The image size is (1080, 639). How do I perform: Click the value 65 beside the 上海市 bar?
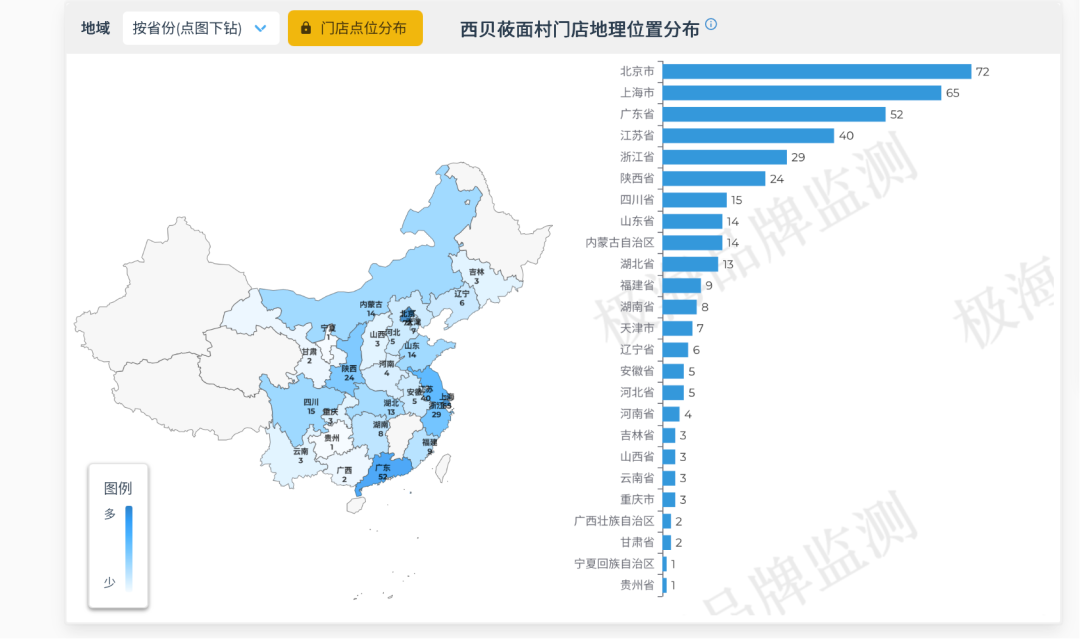[953, 93]
